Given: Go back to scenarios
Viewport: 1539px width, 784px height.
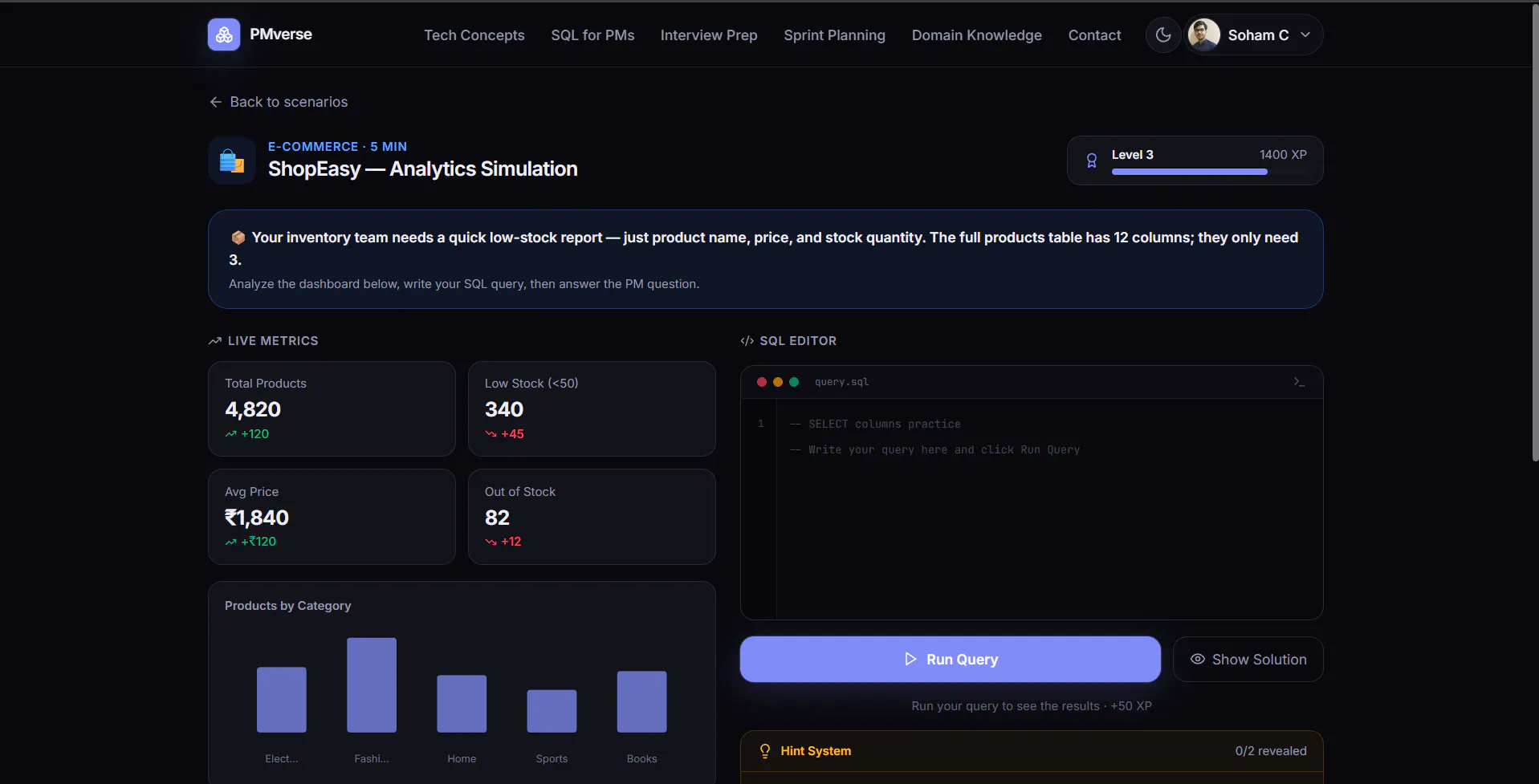Looking at the screenshot, I should [x=279, y=102].
